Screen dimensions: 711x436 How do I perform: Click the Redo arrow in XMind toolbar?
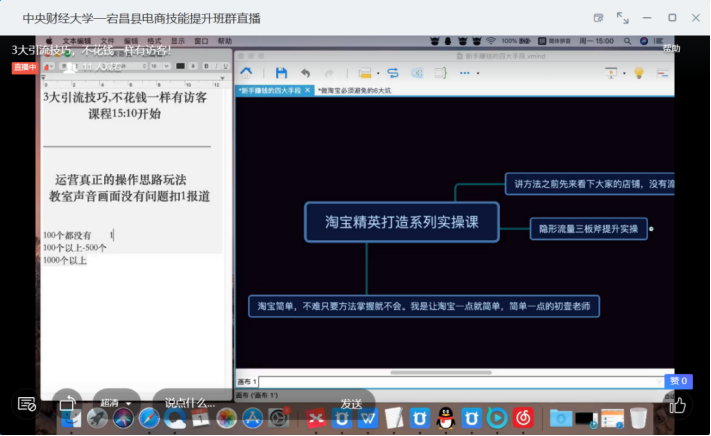[328, 73]
